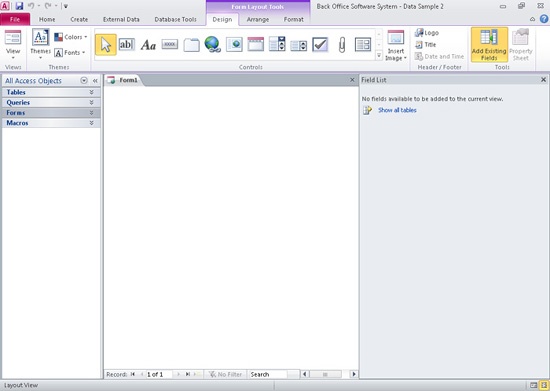Close the Field List pane
The image size is (550, 391).
tap(543, 80)
